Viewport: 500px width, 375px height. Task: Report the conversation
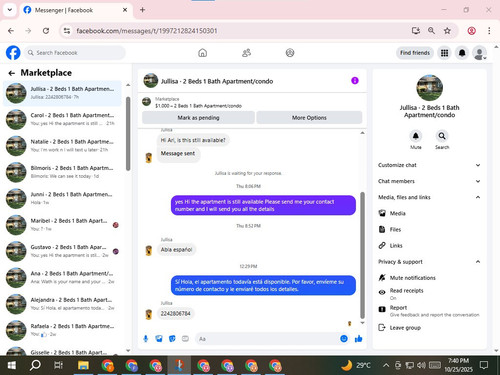429,311
